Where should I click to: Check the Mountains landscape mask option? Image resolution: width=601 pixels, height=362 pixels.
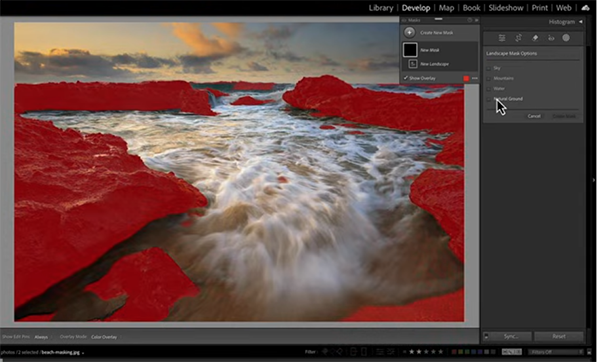coord(488,79)
